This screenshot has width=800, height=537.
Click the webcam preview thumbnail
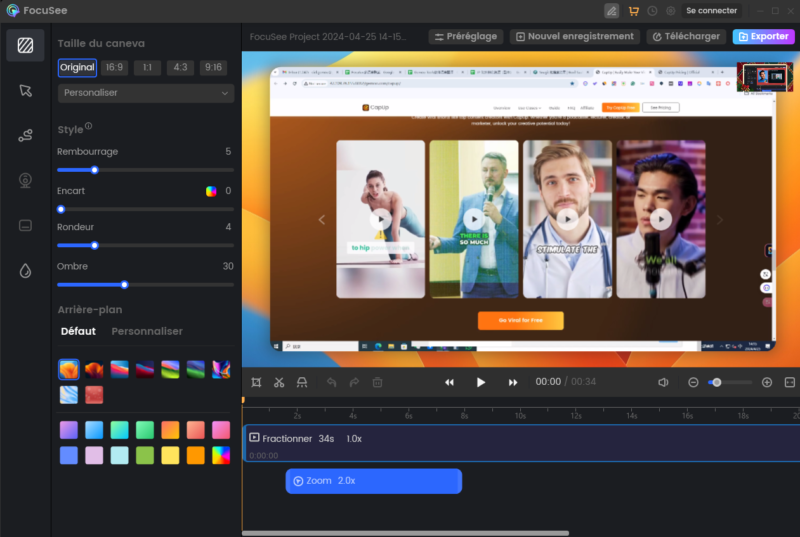pyautogui.click(x=764, y=77)
